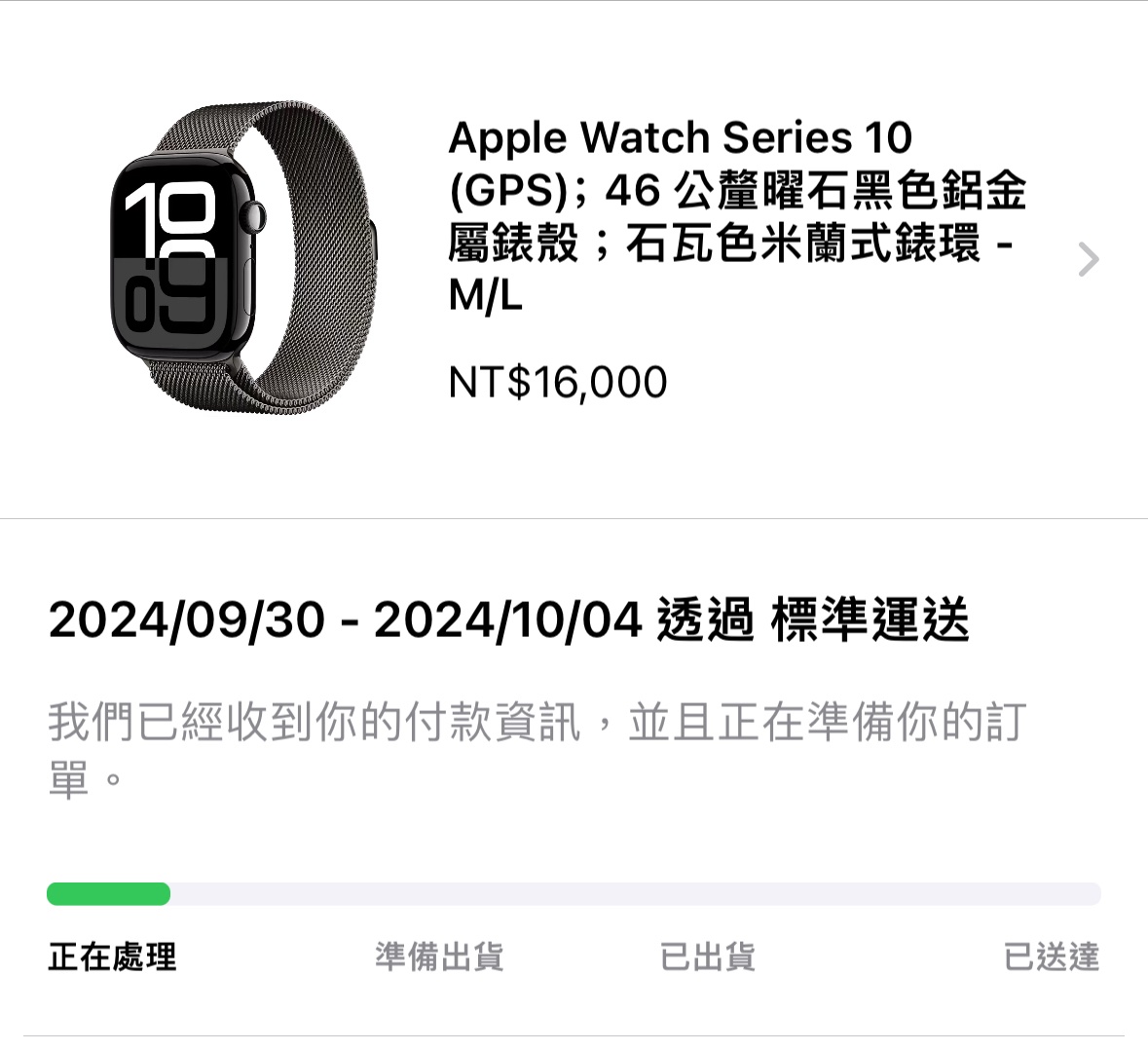This screenshot has width=1148, height=1051.
Task: Select the 正在處理 status step
Action: tap(112, 957)
